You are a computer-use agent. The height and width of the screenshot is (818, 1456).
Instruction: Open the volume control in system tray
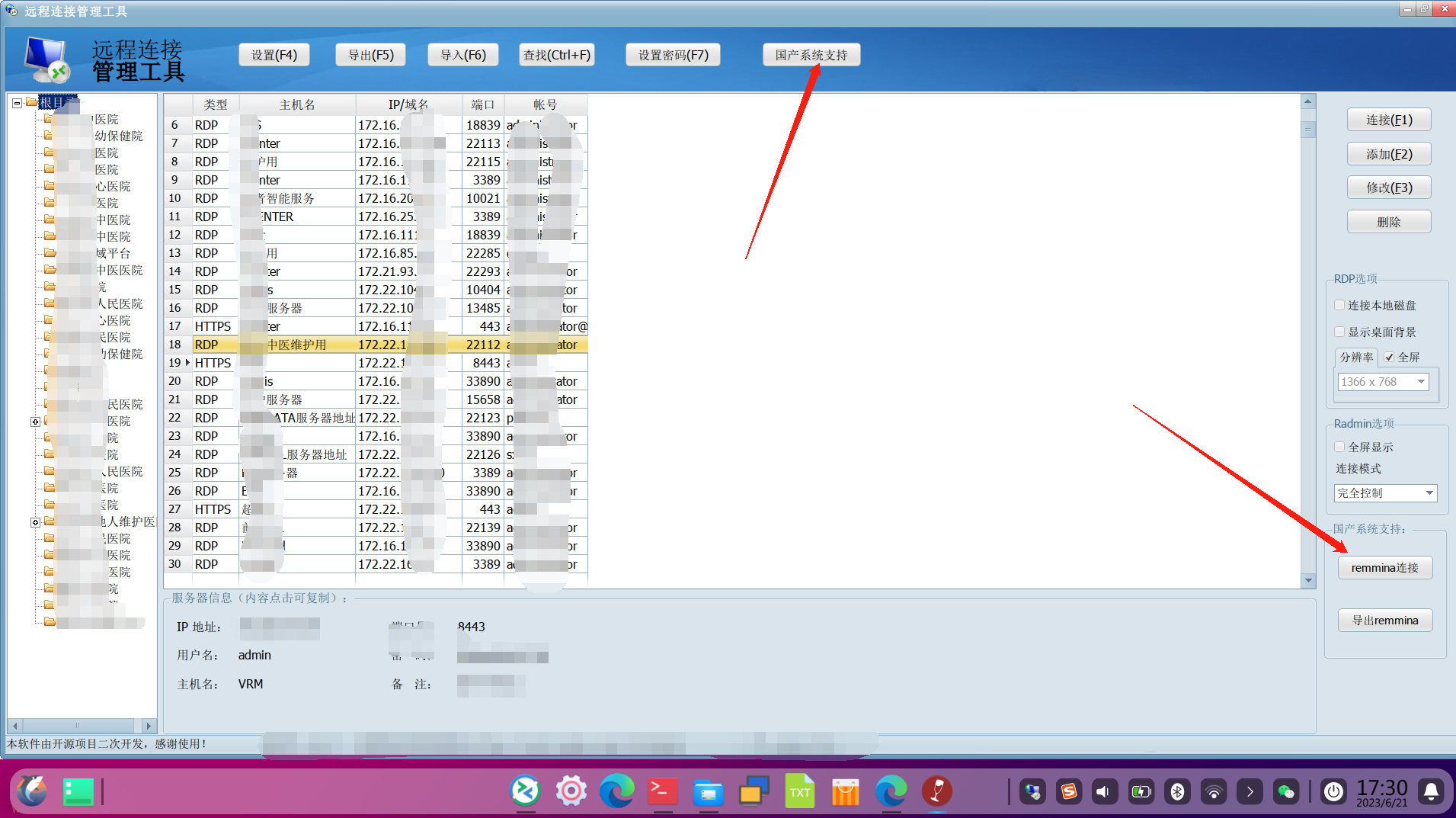(x=1104, y=792)
